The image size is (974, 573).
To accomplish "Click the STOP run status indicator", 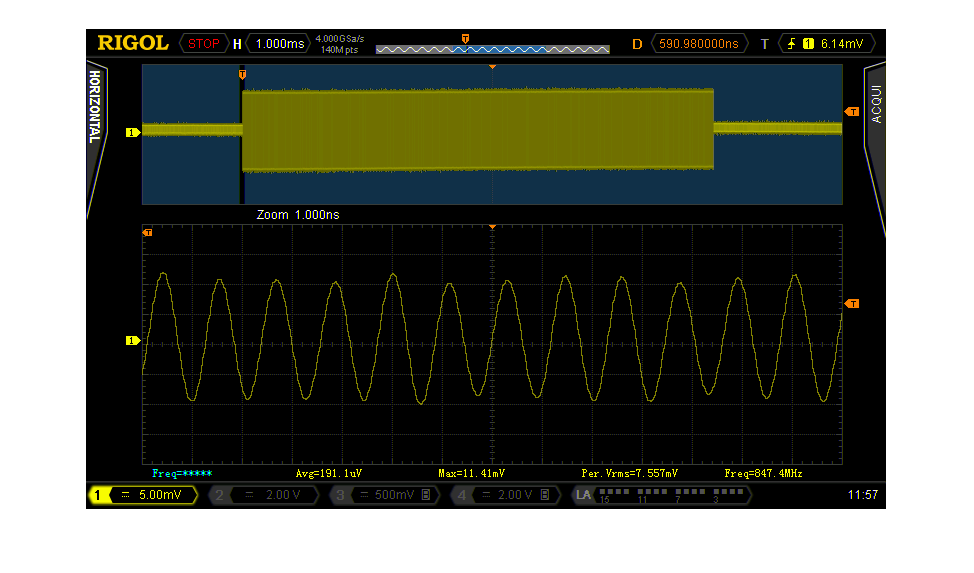I will tap(204, 44).
